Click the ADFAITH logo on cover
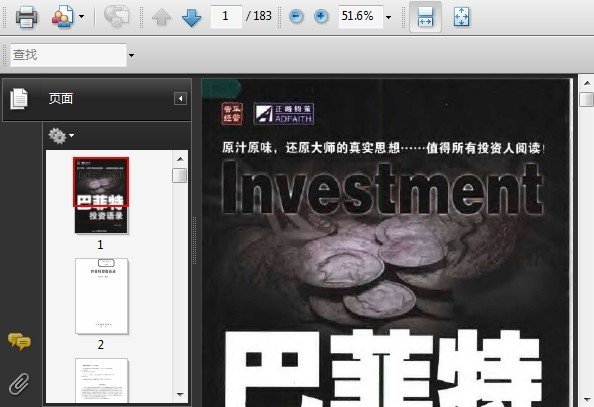This screenshot has width=594, height=407. tap(284, 113)
